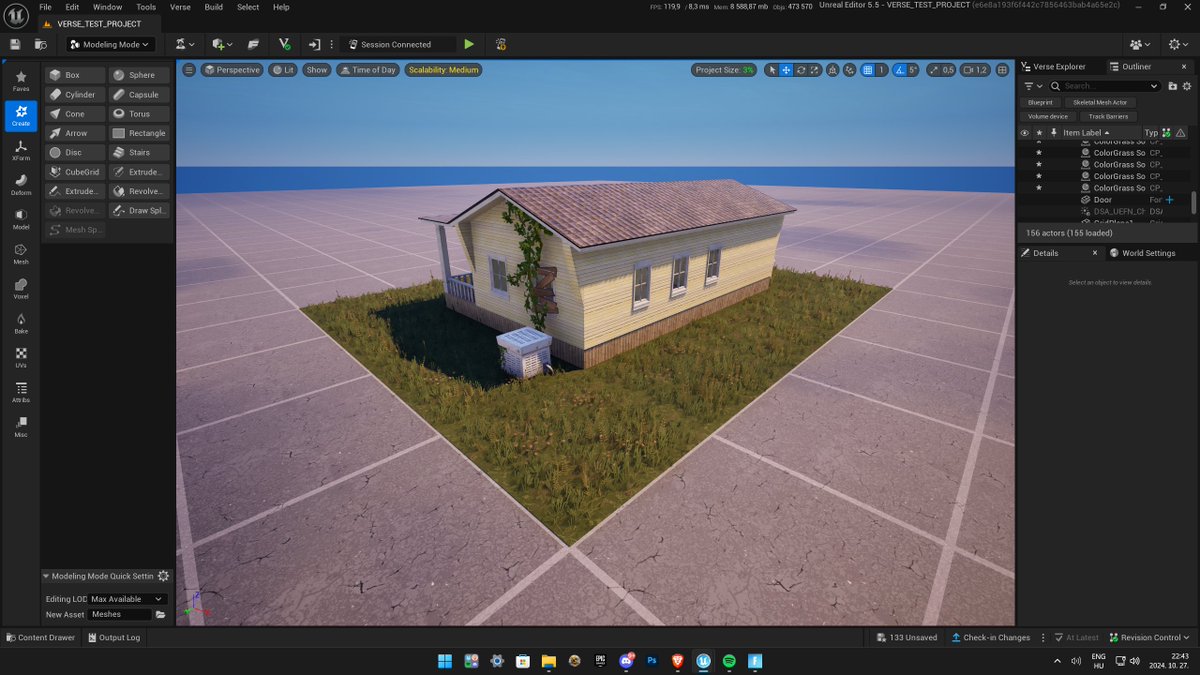Open the UVs tool category
1200x675 pixels.
click(20, 354)
